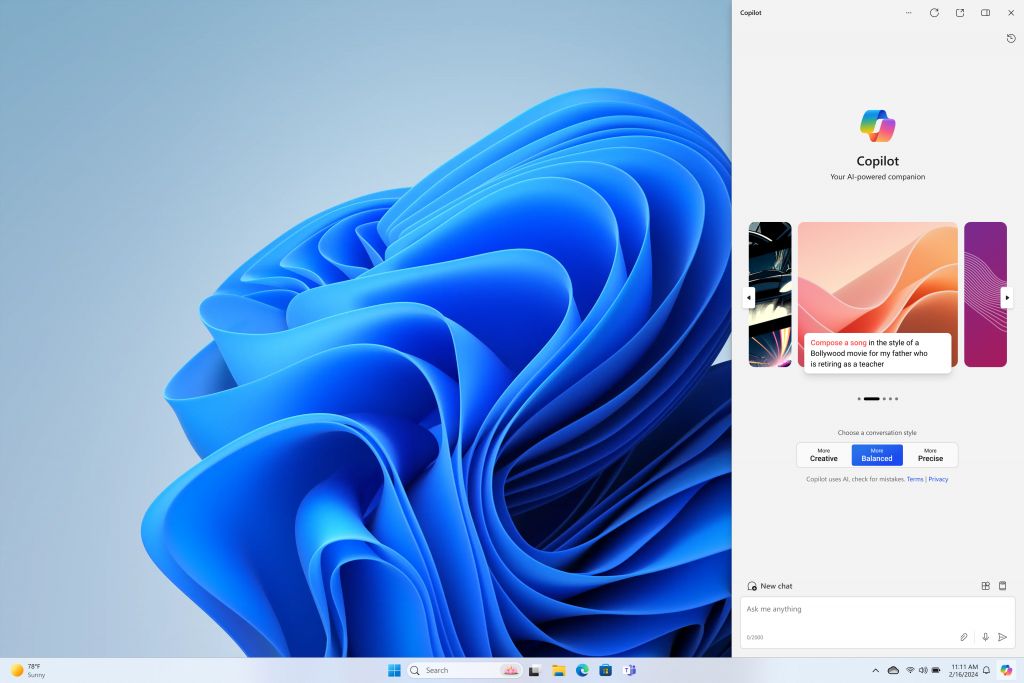Image resolution: width=1024 pixels, height=683 pixels.
Task: Keep the More Balanced style selected
Action: pos(877,455)
